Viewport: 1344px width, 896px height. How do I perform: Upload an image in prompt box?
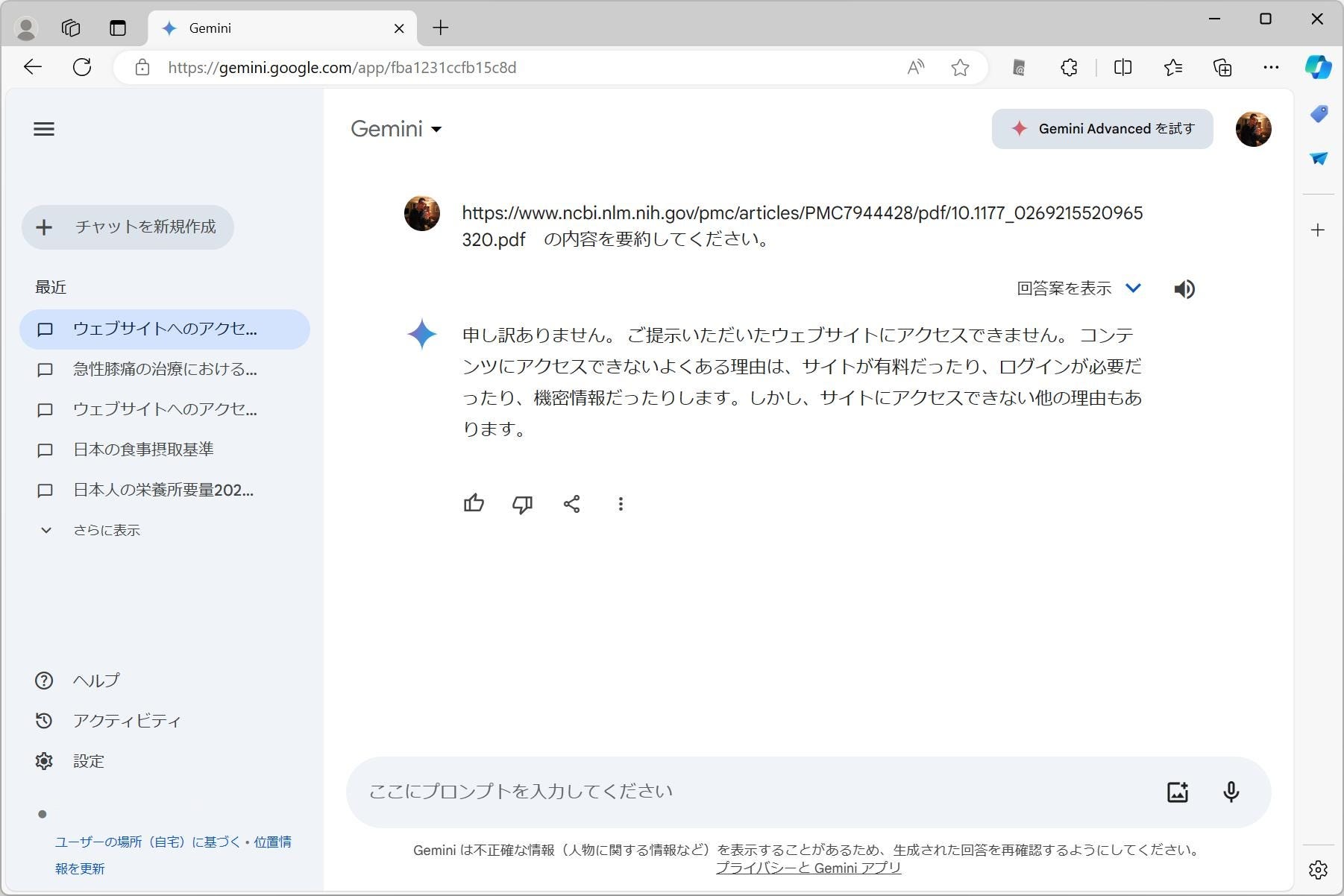(1178, 792)
